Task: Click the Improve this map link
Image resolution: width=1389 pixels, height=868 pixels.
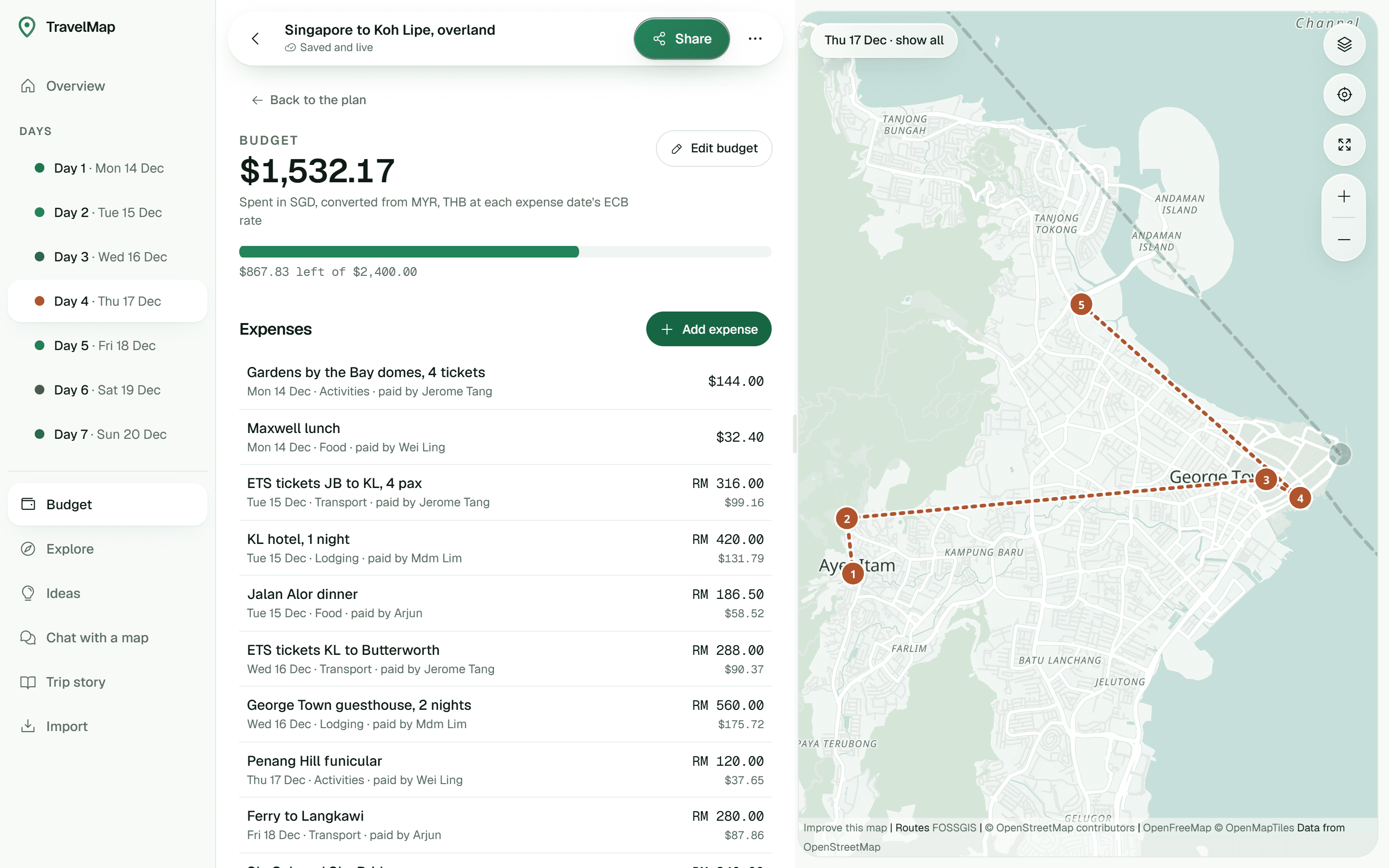Action: [845, 827]
